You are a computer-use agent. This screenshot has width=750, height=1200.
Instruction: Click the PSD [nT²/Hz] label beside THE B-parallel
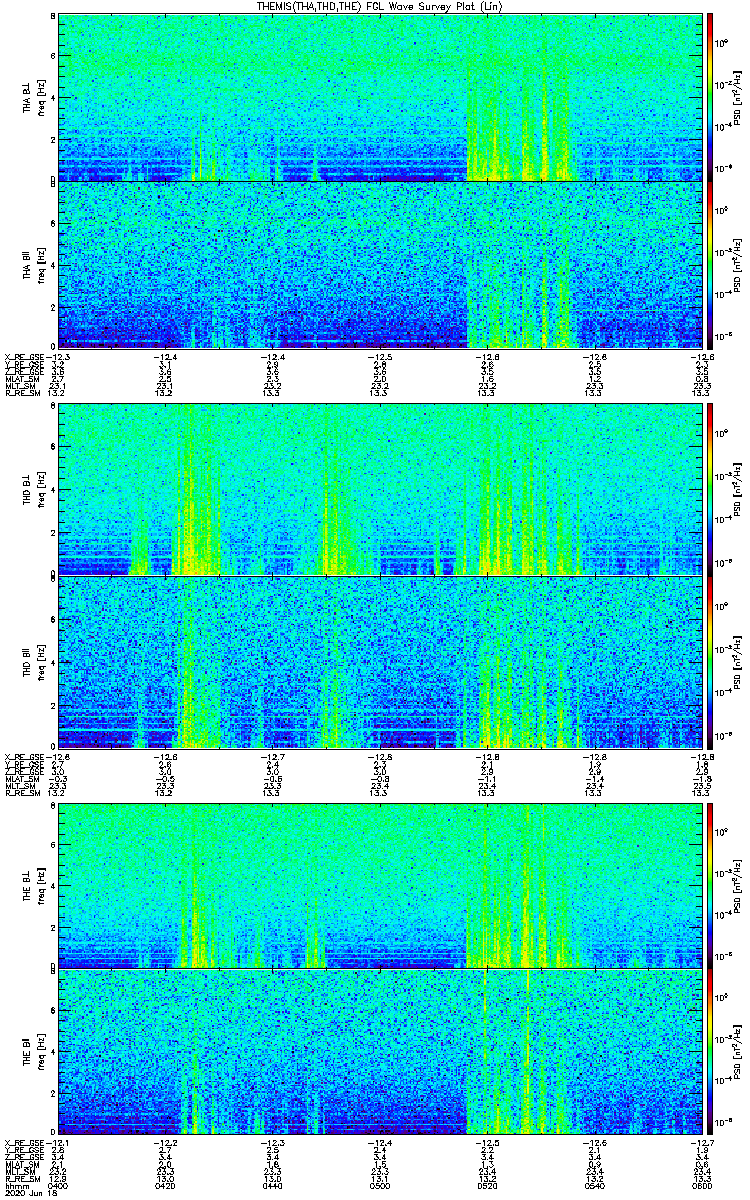(738, 1052)
